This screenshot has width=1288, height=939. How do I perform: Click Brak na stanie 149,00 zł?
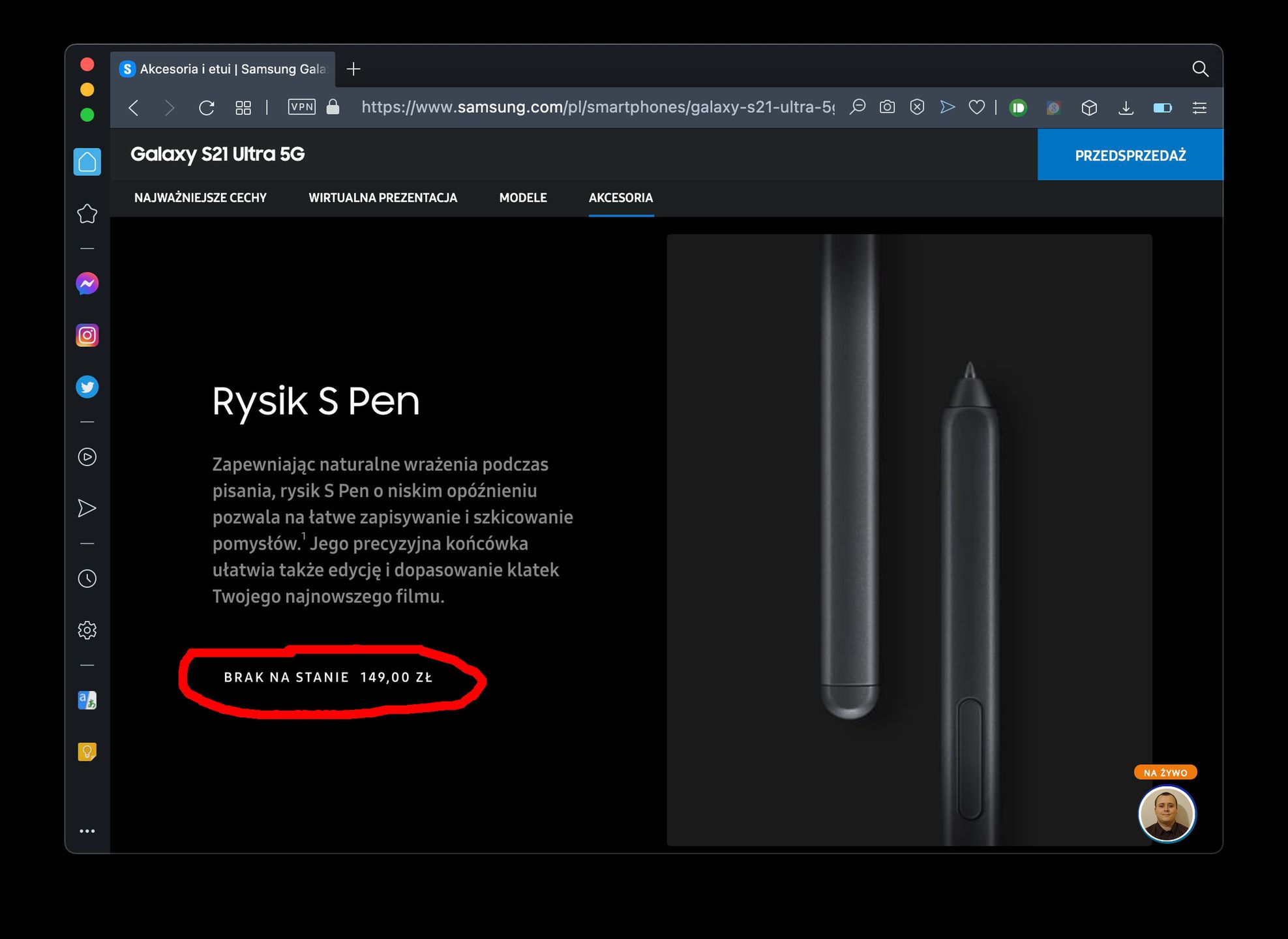tap(328, 678)
